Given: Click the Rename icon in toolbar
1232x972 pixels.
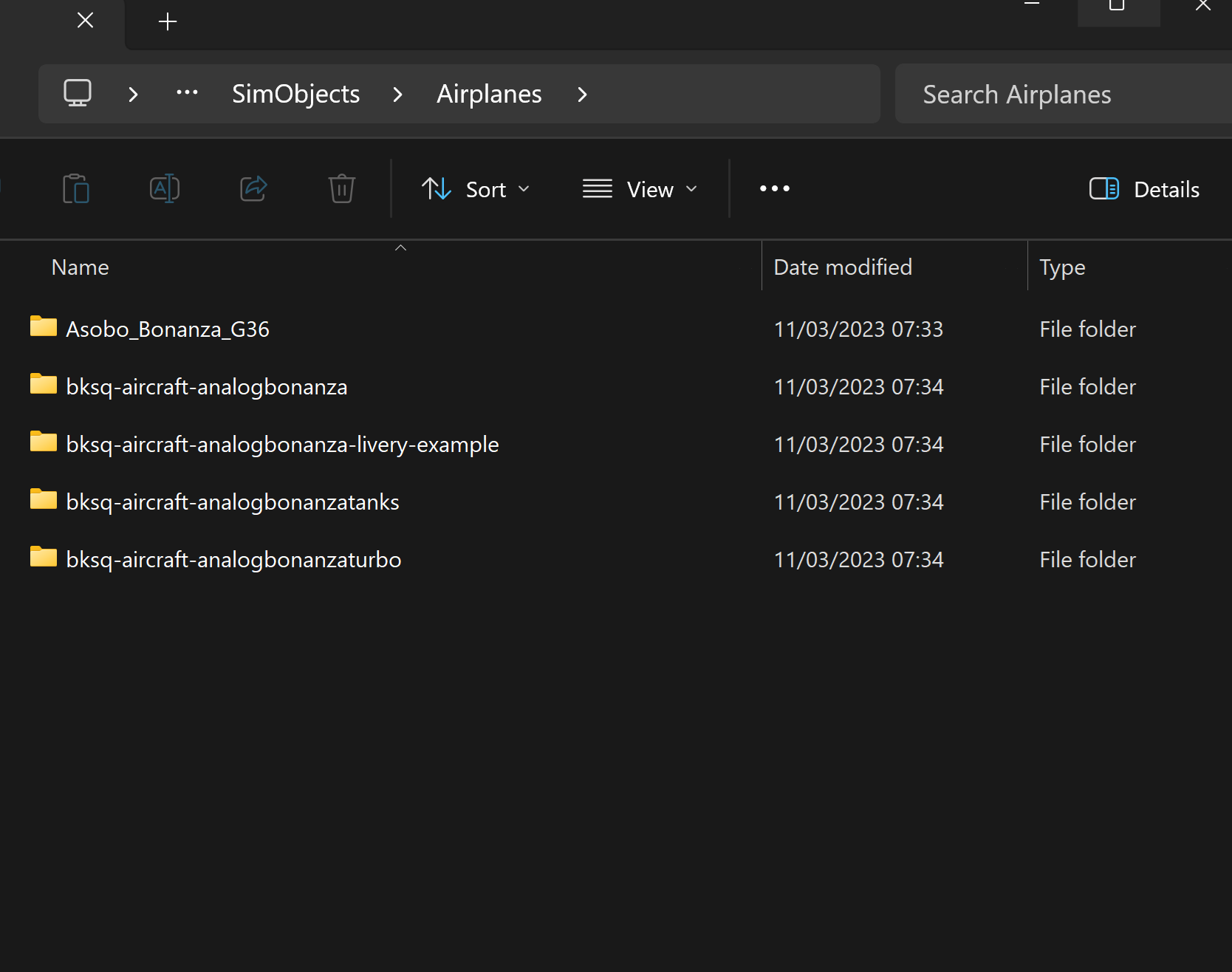Looking at the screenshot, I should pyautogui.click(x=165, y=189).
